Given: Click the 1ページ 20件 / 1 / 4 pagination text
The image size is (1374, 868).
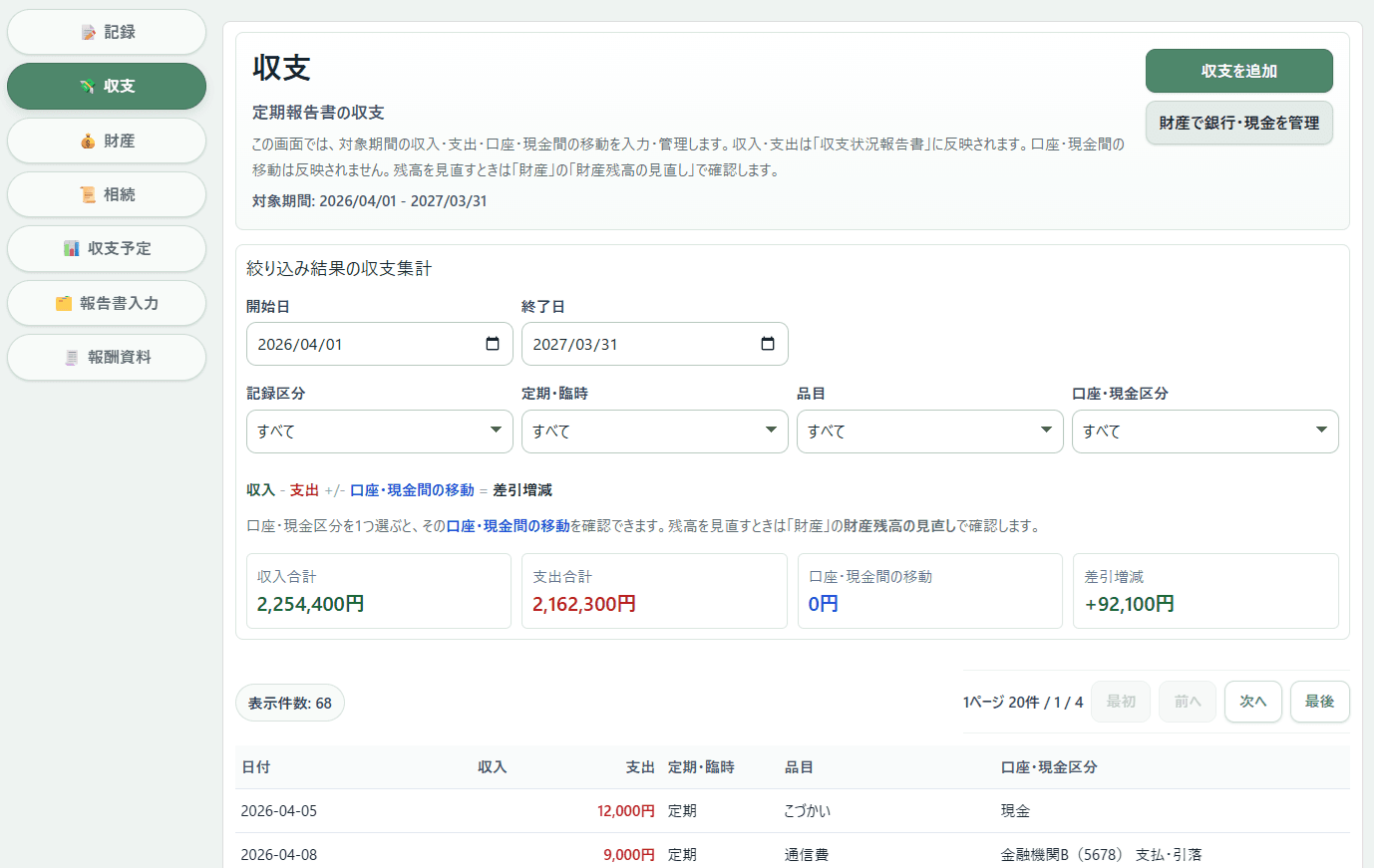Looking at the screenshot, I should click(x=1023, y=703).
